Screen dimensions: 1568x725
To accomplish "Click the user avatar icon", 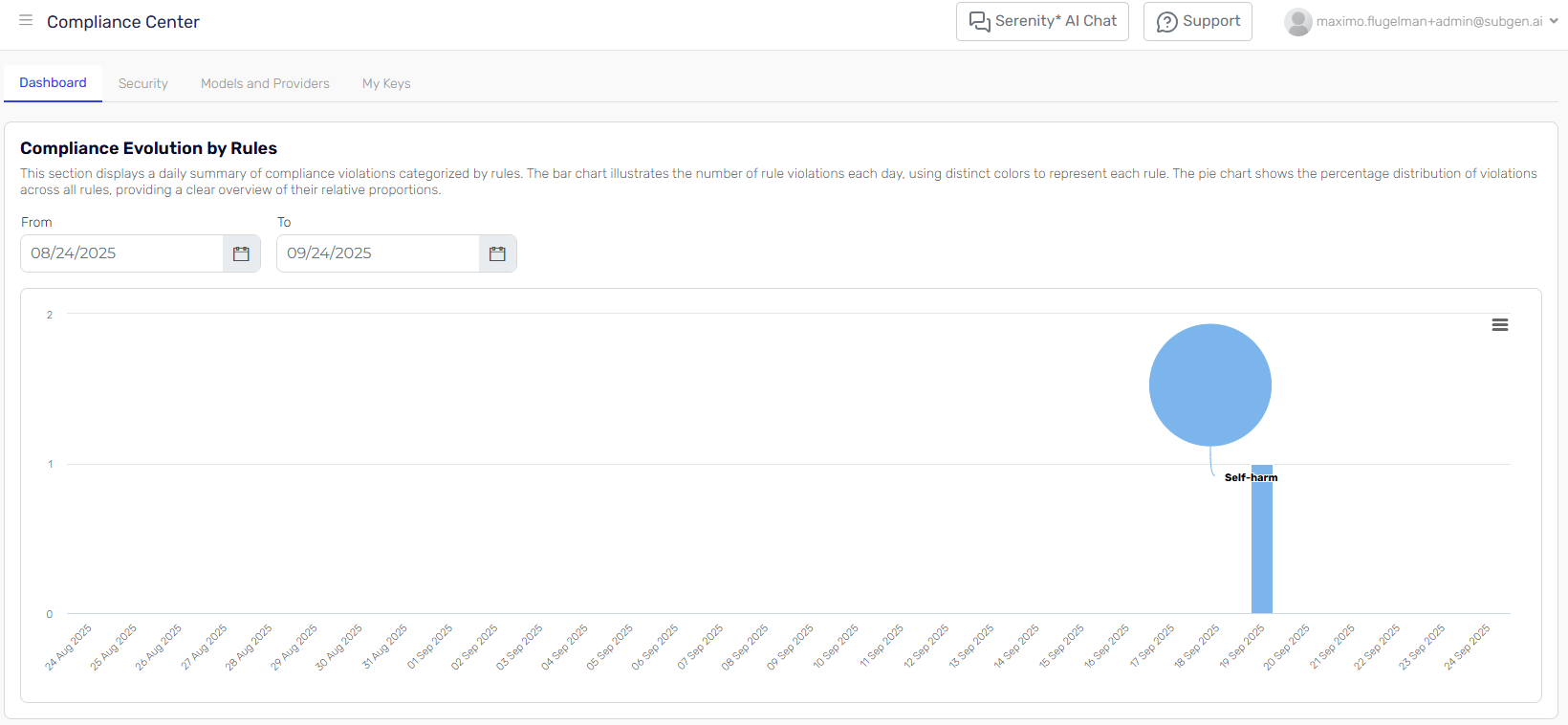I will pyautogui.click(x=1297, y=22).
